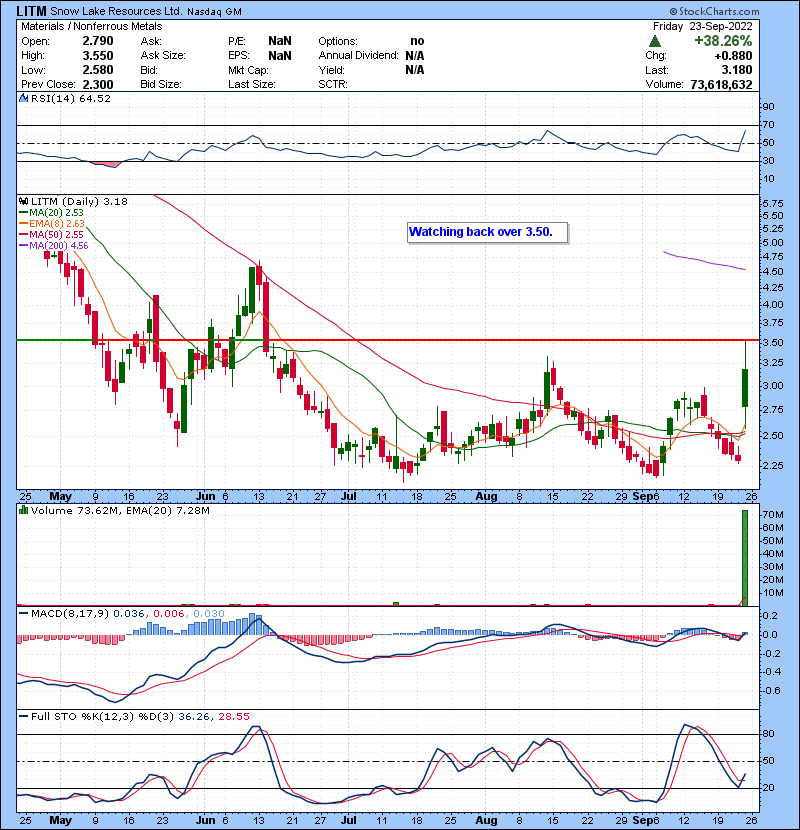Click the RSI(14) 64.52 reading
This screenshot has width=800, height=830.
point(71,98)
